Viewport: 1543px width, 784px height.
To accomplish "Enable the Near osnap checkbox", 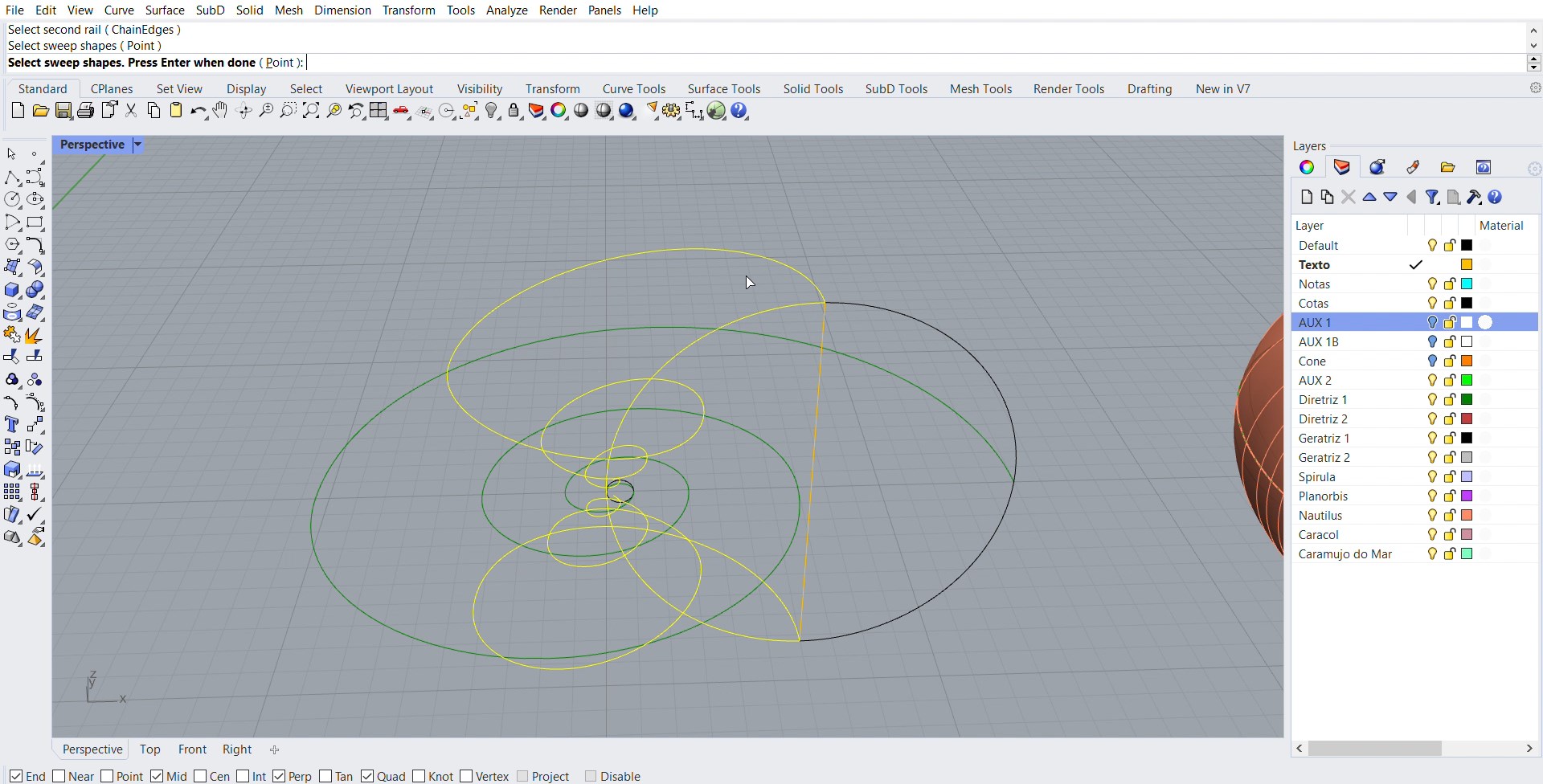I will coord(59,776).
